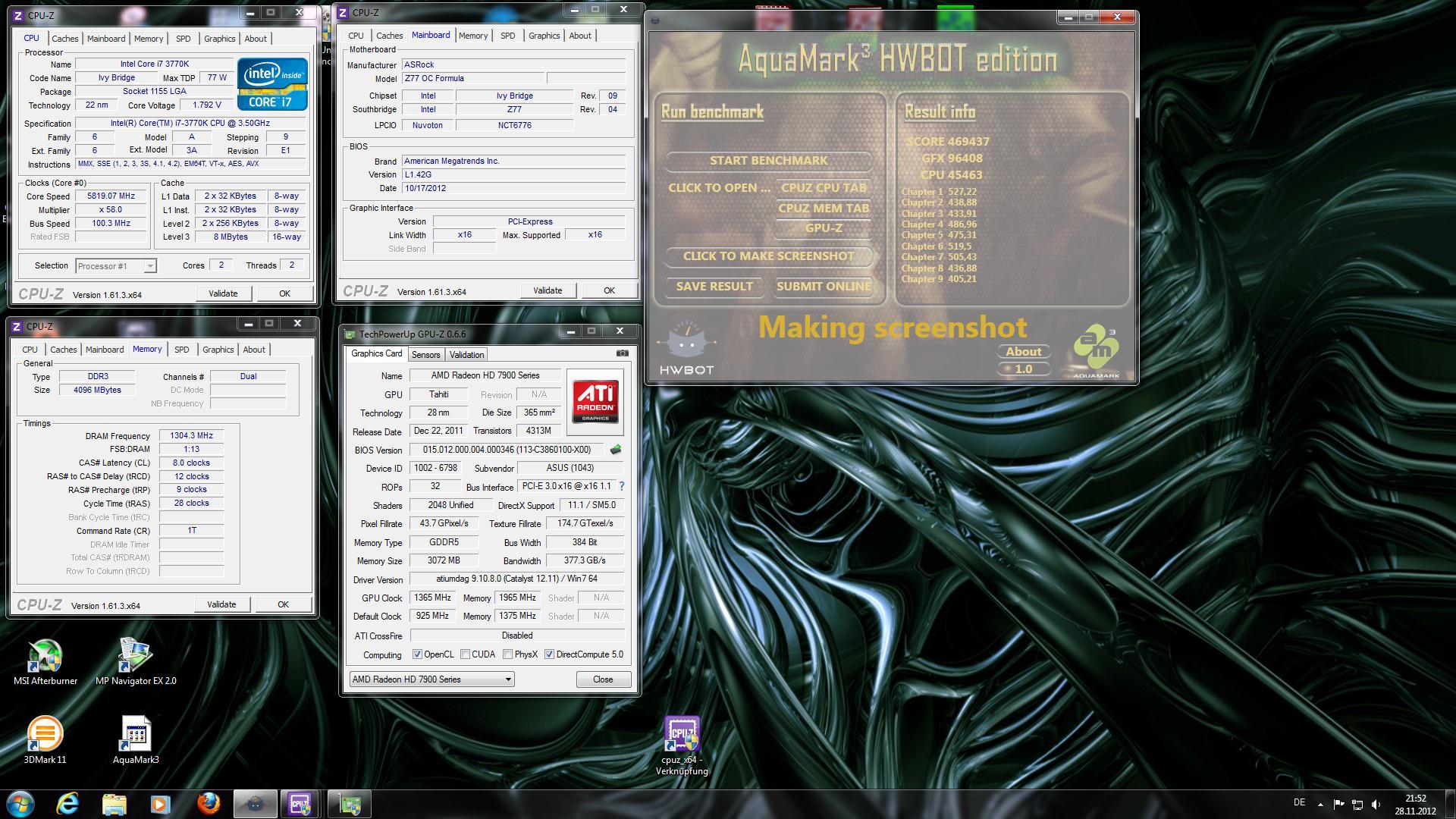The height and width of the screenshot is (819, 1456).
Task: Toggle the DirectCompute 5.0 checkbox
Action: pos(549,654)
